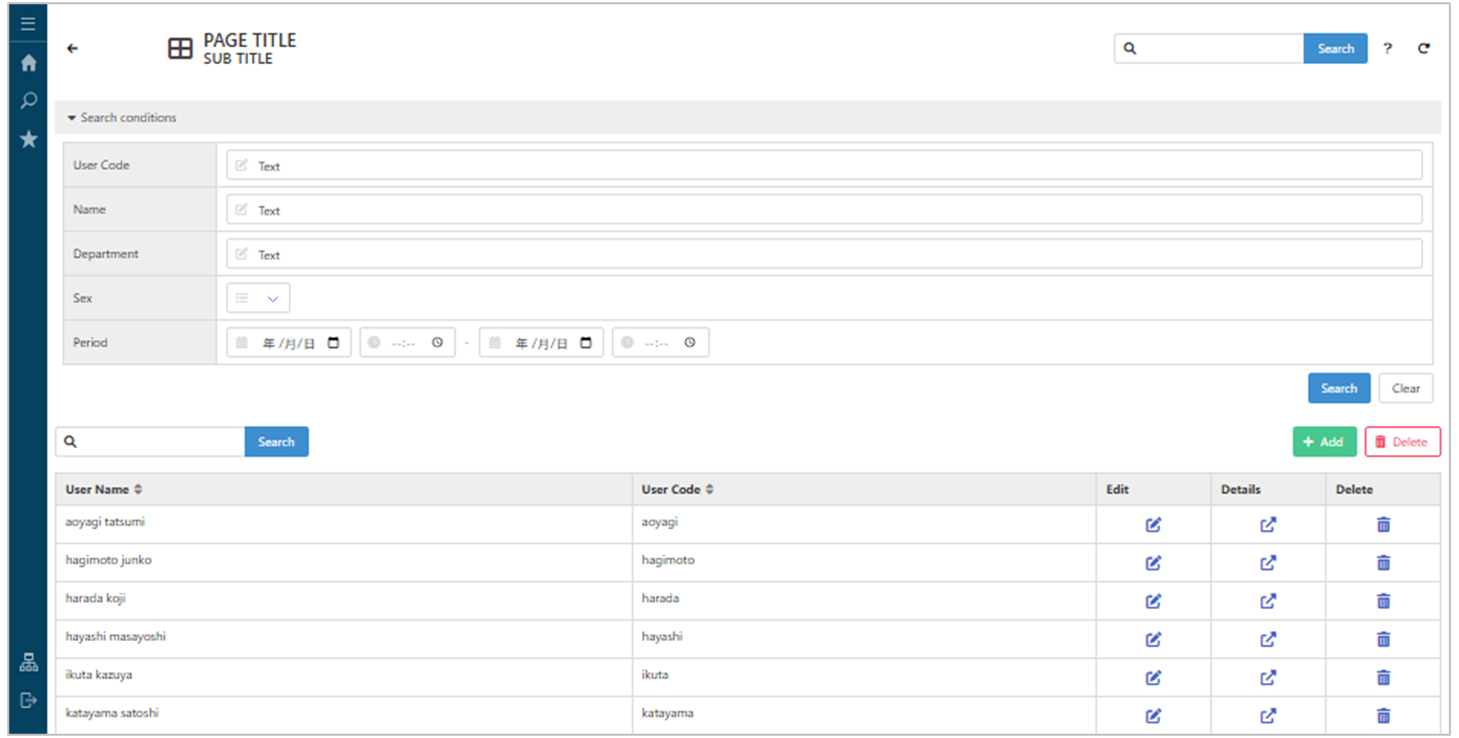Open details for harada koji
The width and height of the screenshot is (1459, 738).
1268,601
